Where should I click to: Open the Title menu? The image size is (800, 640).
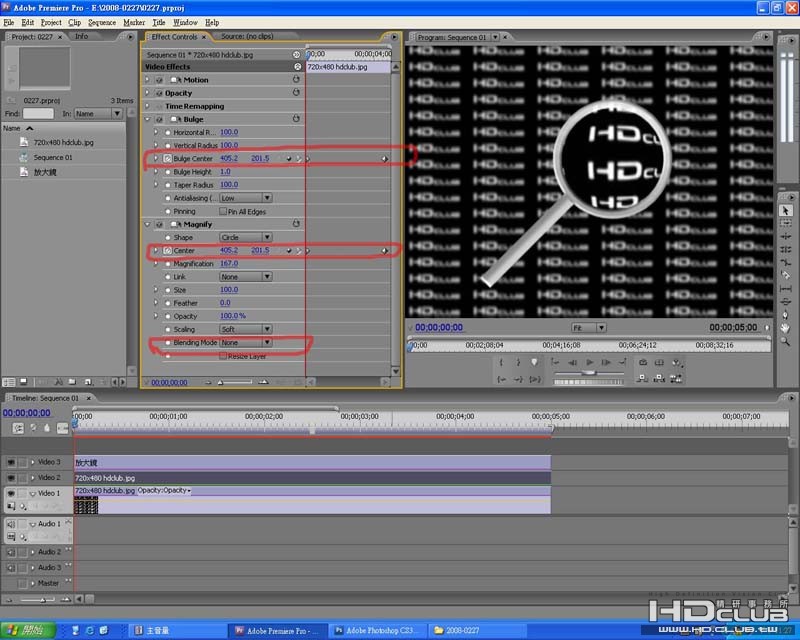(159, 22)
